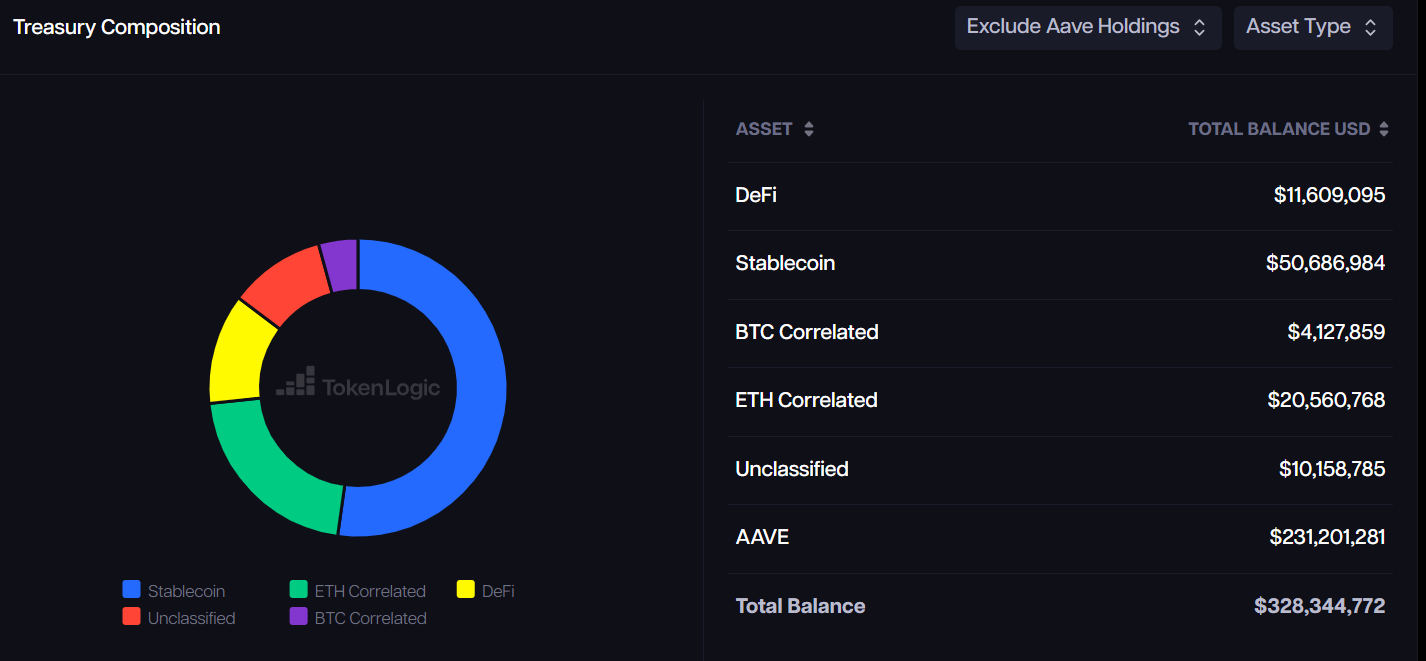Toggle the ETH Correlated legend green square

tap(298, 590)
